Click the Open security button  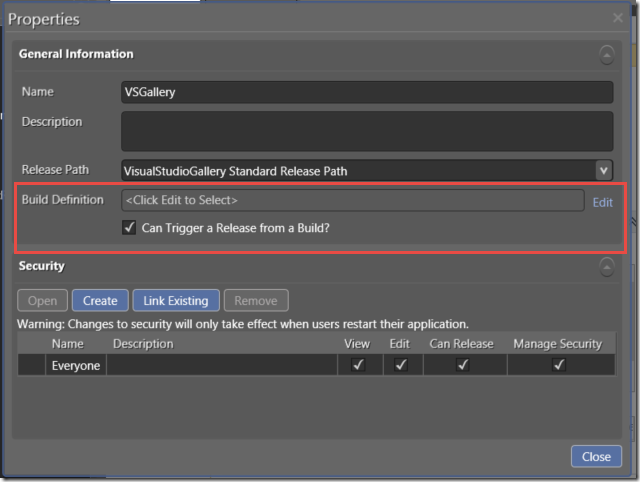pyautogui.click(x=42, y=300)
